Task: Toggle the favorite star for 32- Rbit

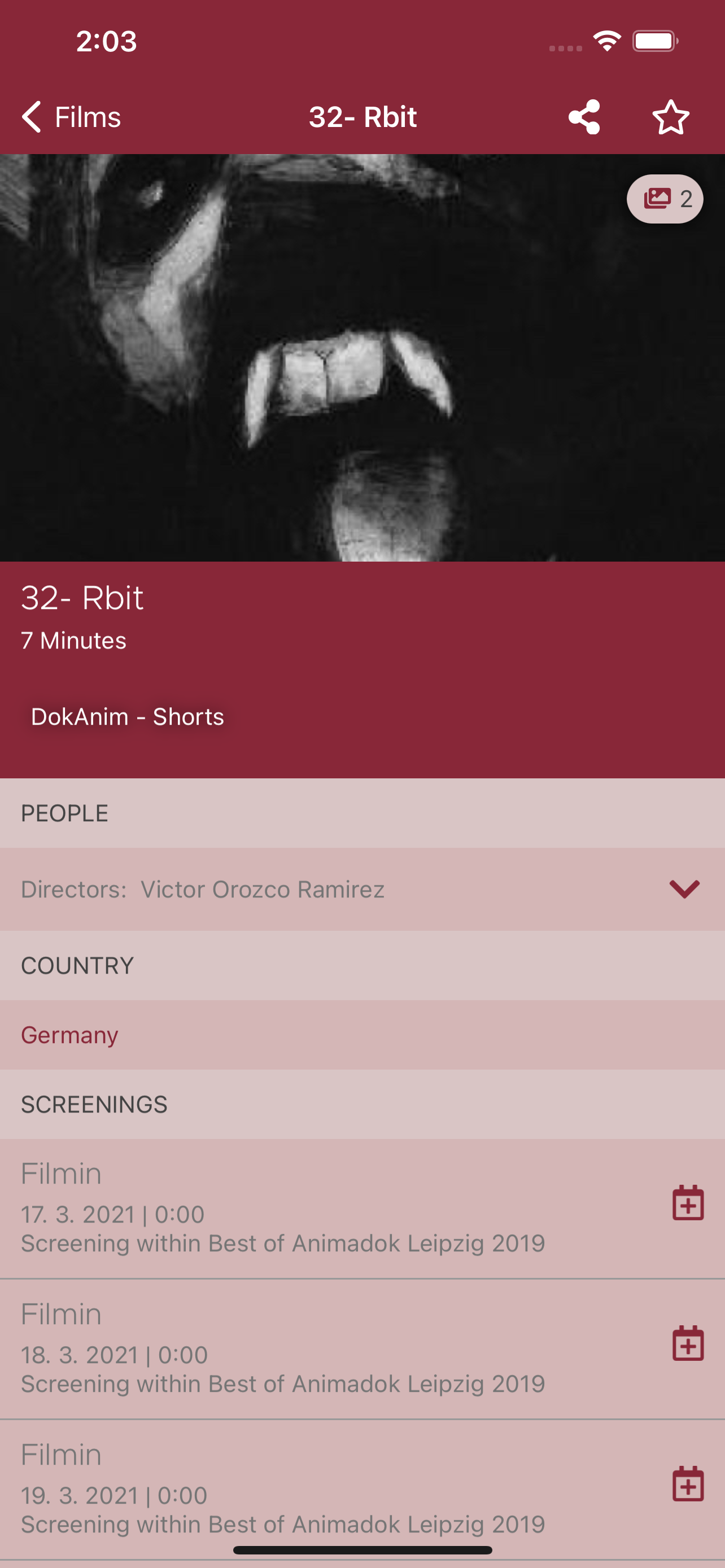Action: [x=670, y=117]
